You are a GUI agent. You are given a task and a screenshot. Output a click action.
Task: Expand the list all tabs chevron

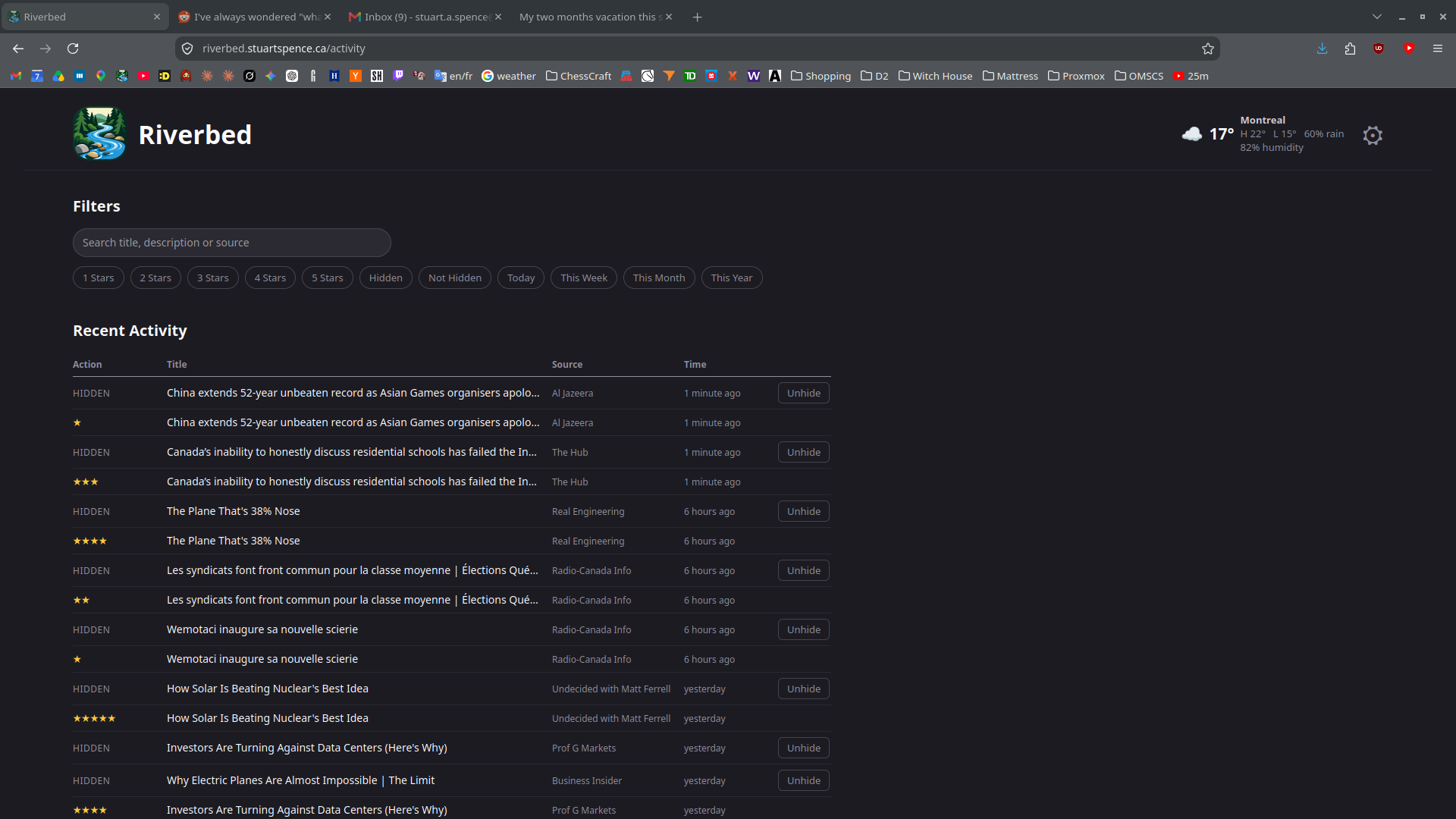1377,17
